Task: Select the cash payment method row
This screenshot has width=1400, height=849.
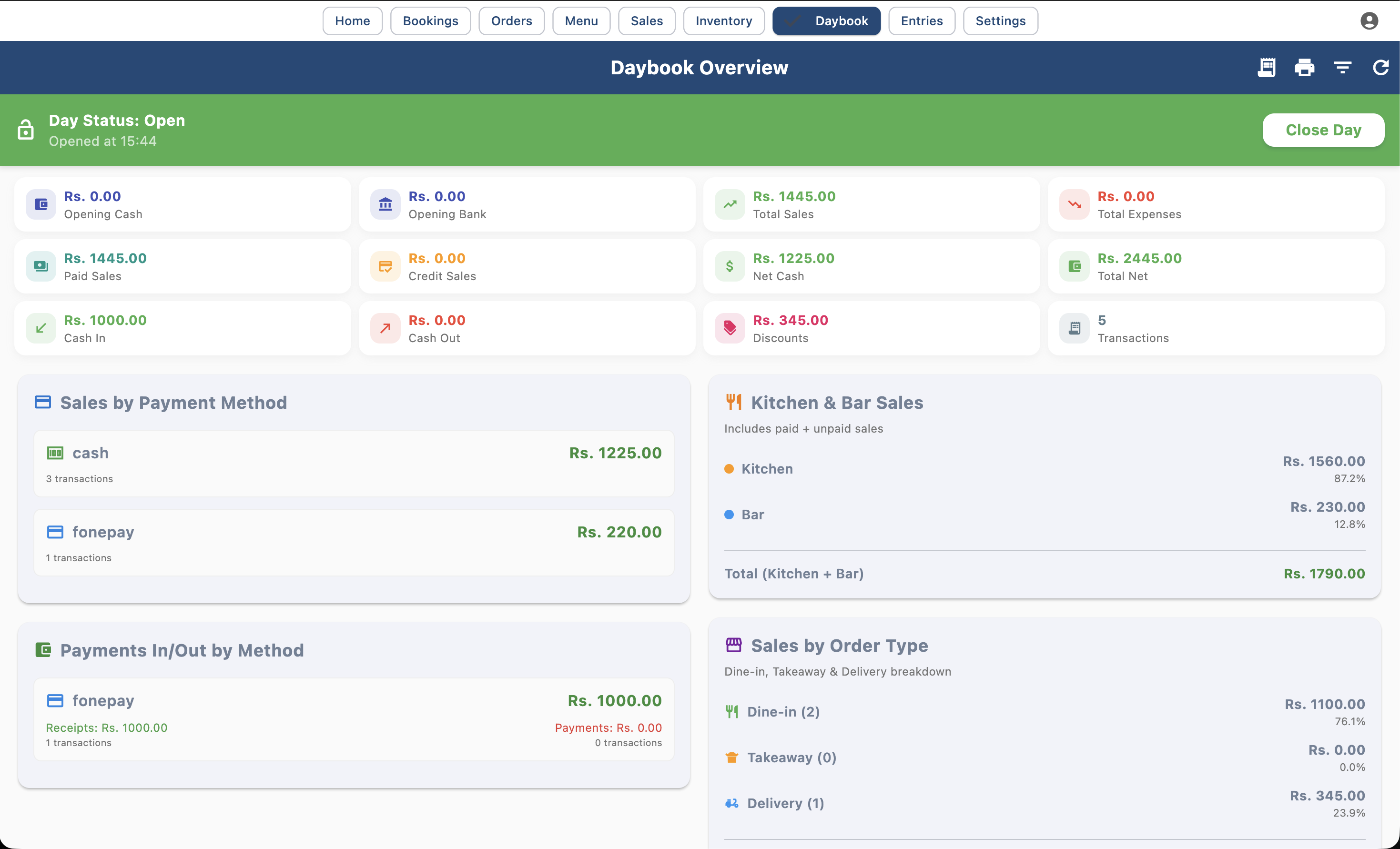Action: click(354, 464)
